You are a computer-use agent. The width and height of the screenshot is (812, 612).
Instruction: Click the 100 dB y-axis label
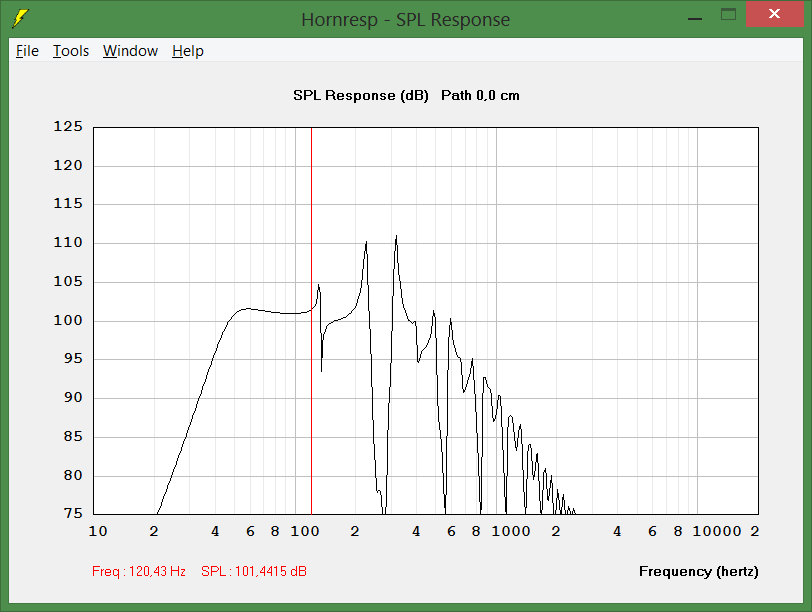tap(68, 320)
